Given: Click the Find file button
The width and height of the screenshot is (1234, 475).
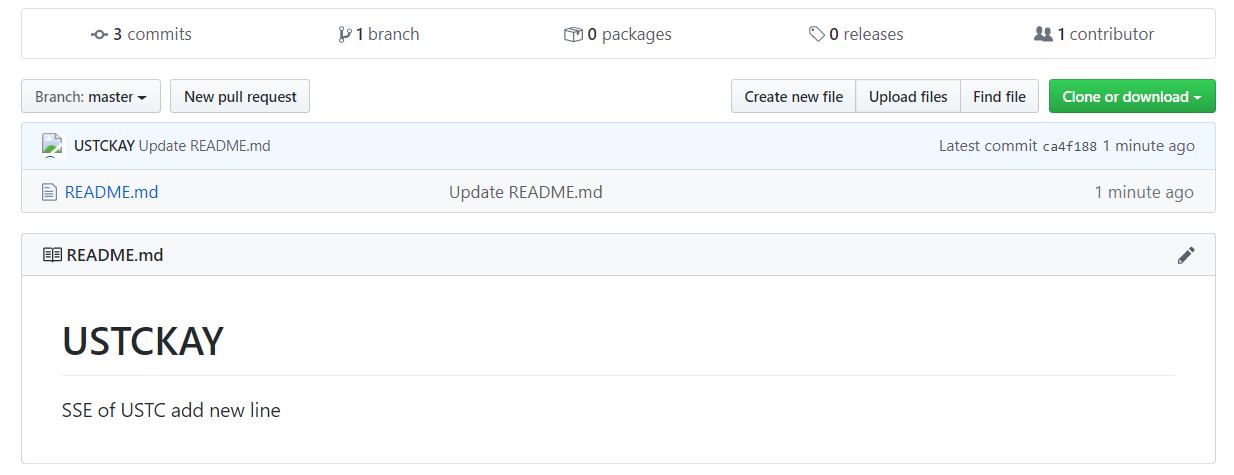Looking at the screenshot, I should coord(999,97).
